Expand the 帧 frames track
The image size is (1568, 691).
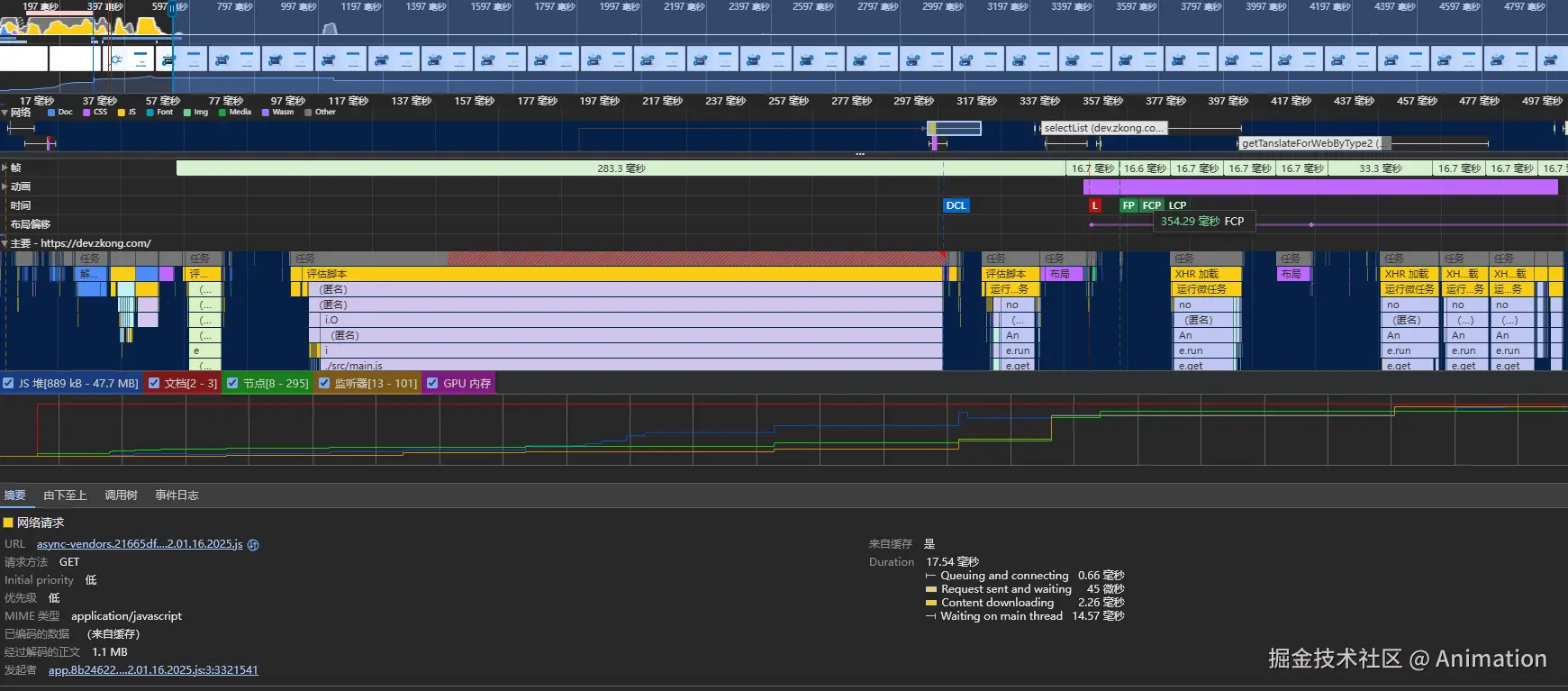[x=5, y=168]
